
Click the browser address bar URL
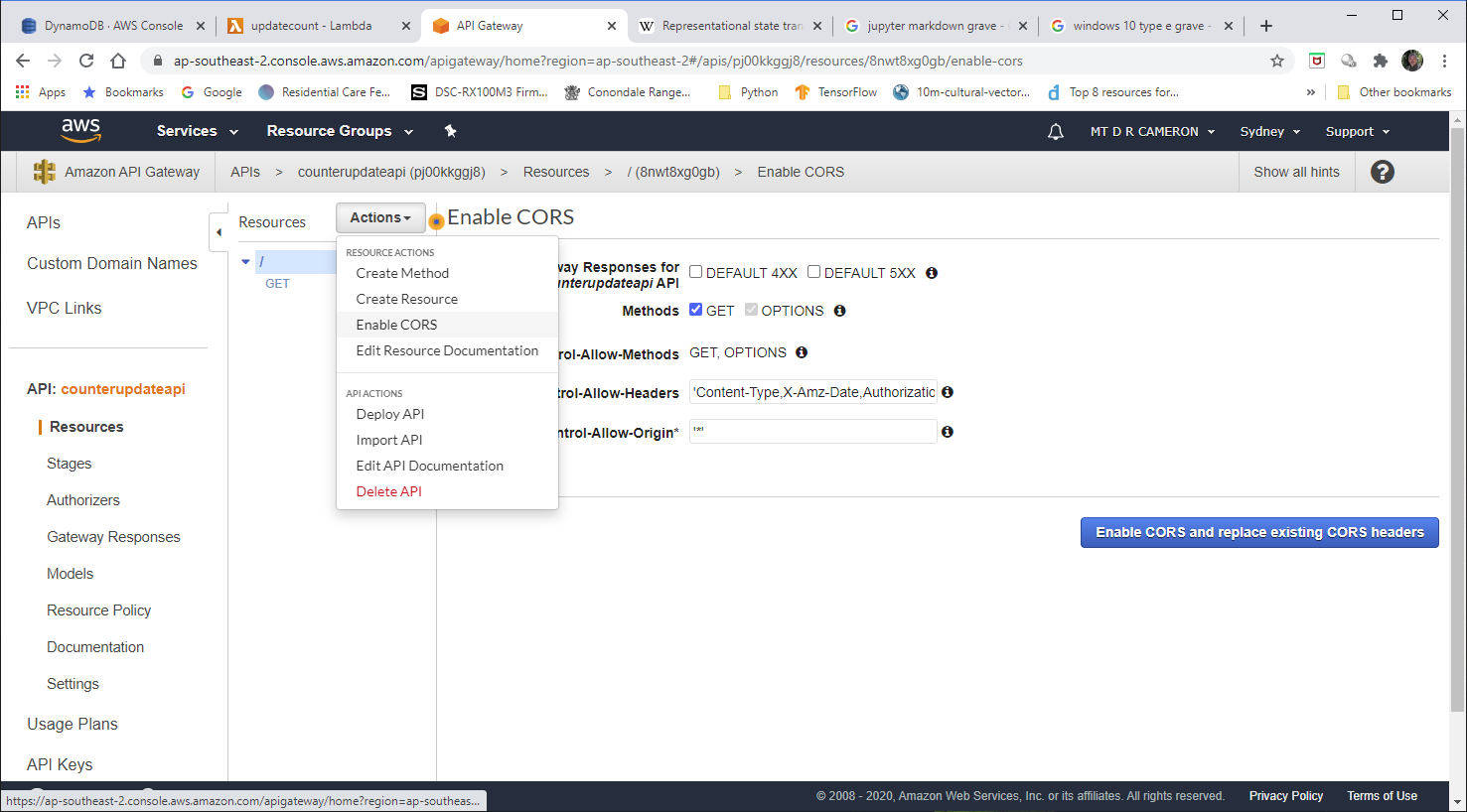point(598,61)
